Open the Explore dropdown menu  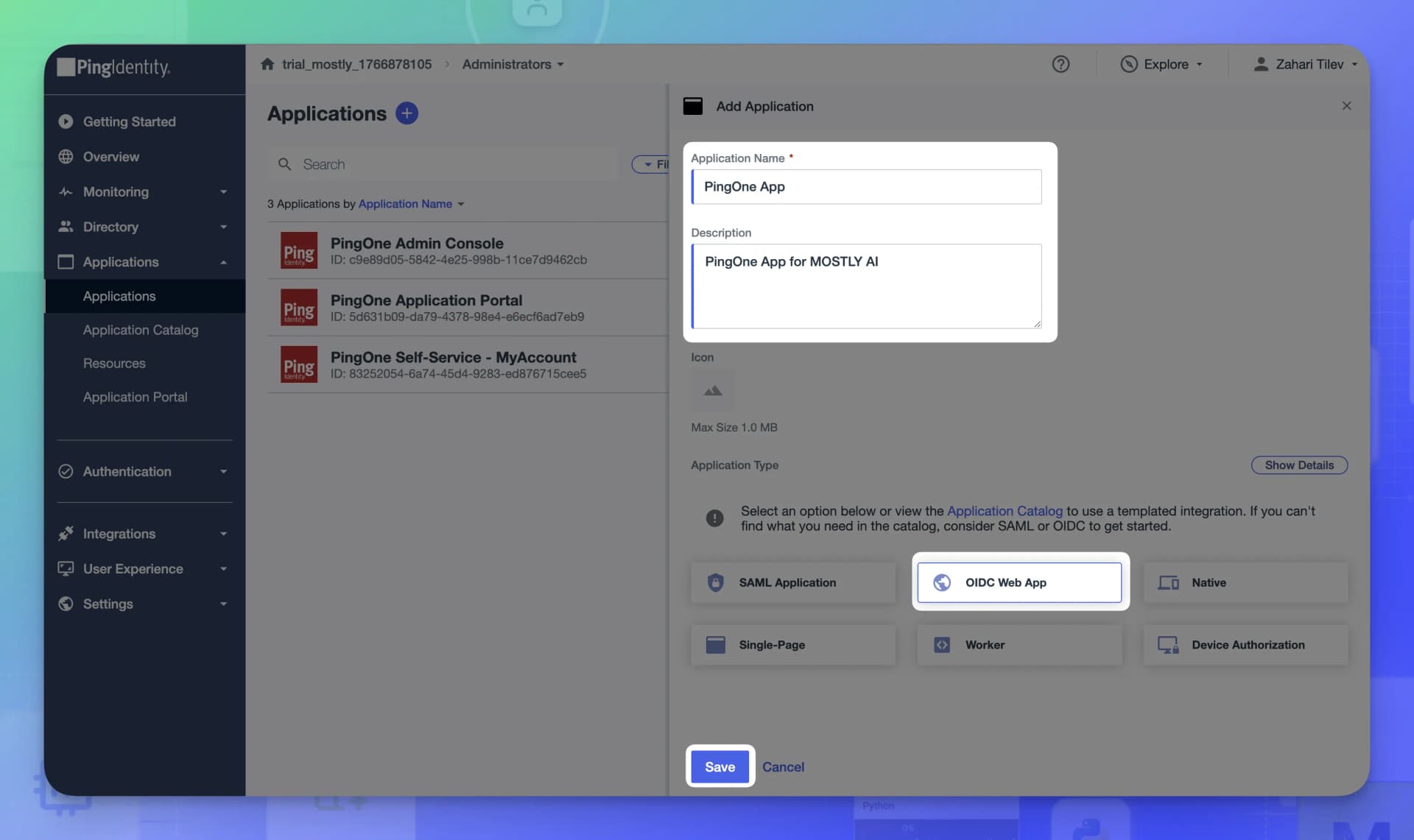pos(1161,64)
